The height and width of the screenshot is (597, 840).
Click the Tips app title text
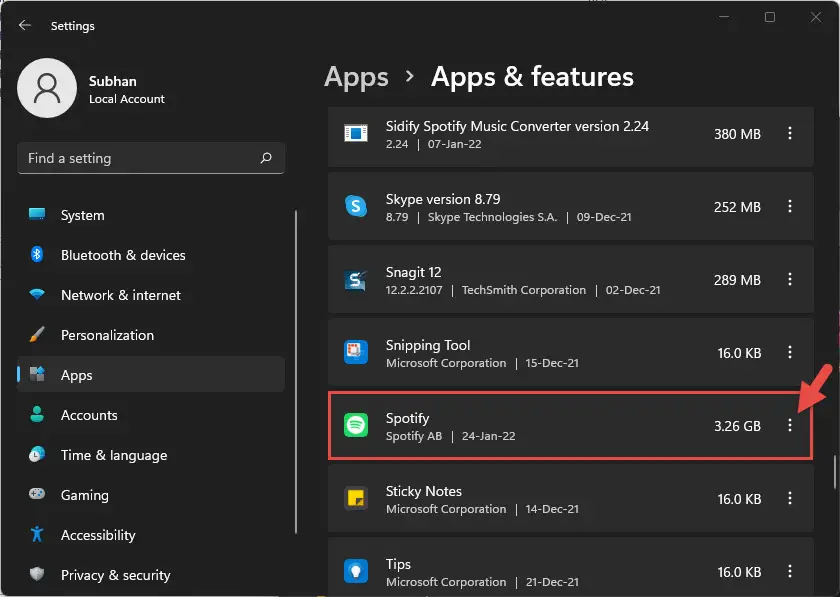click(x=398, y=564)
